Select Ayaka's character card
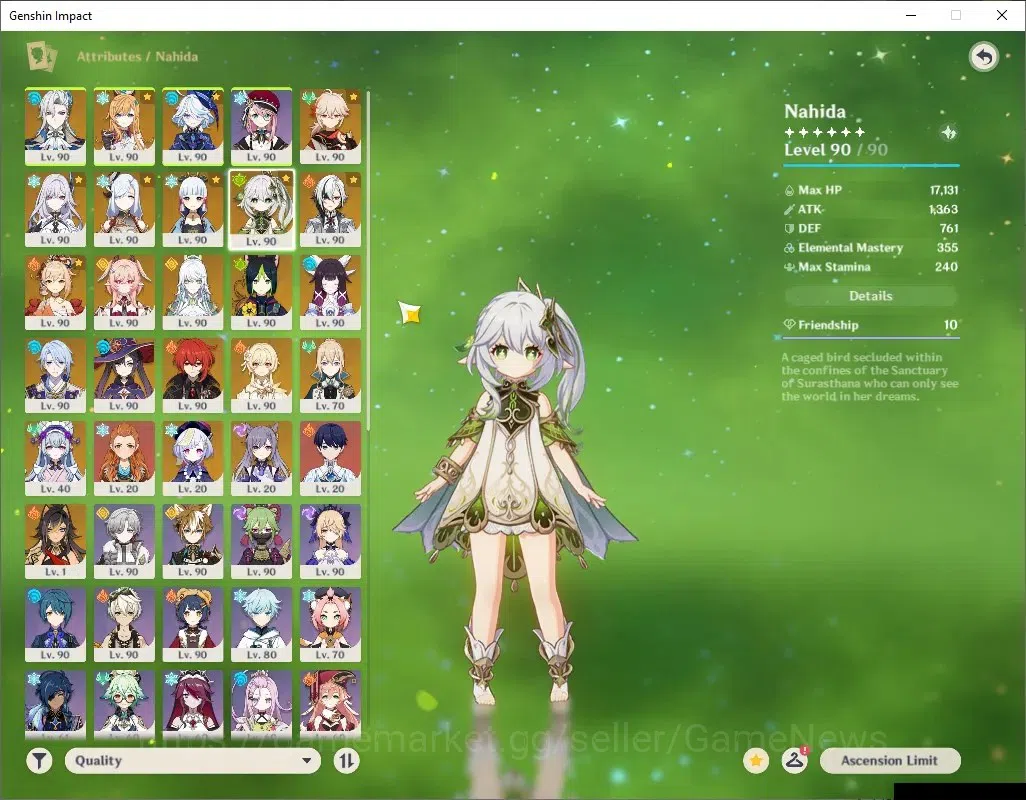Image resolution: width=1026 pixels, height=800 pixels. click(x=193, y=210)
